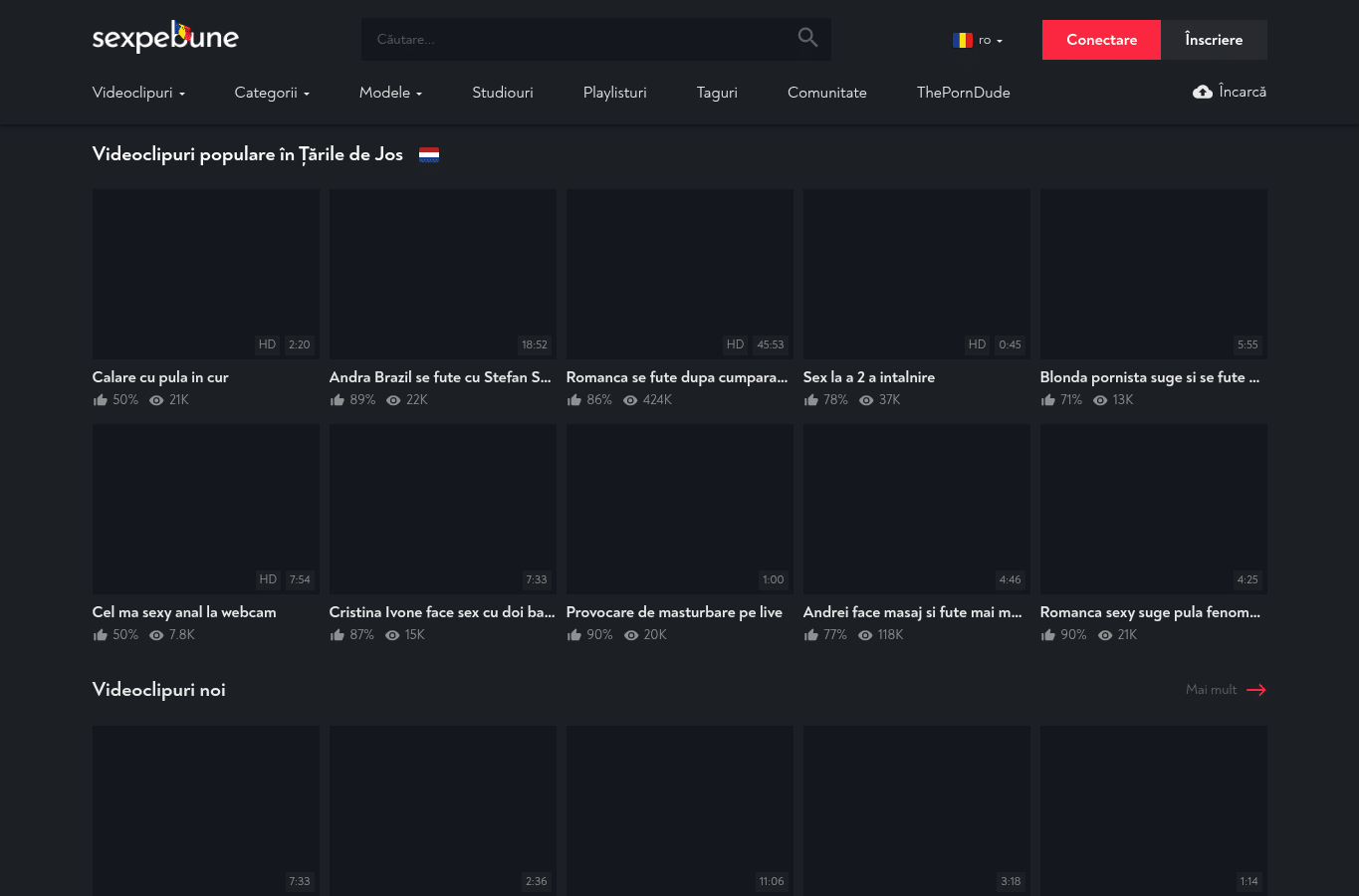Image resolution: width=1359 pixels, height=896 pixels.
Task: Click the Netherlands flag beside the section heading
Action: (x=429, y=154)
